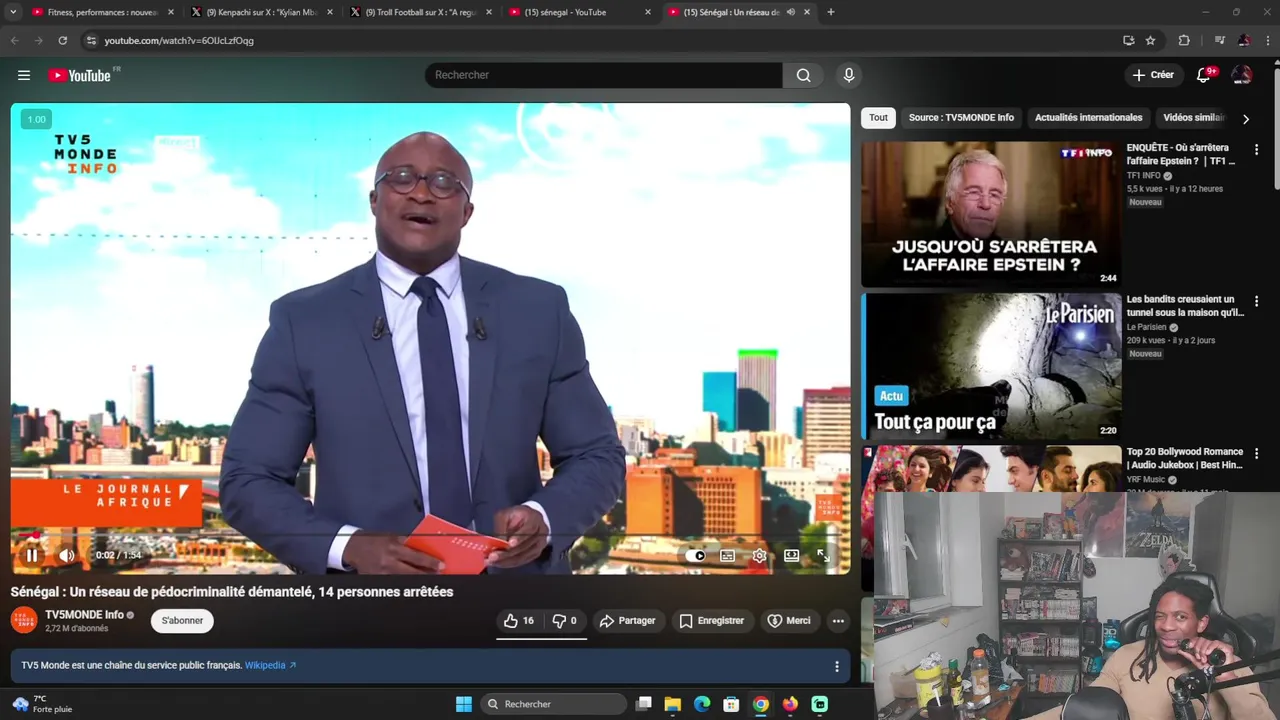Click the Merci thanks button
The image size is (1280, 720).
tap(788, 621)
